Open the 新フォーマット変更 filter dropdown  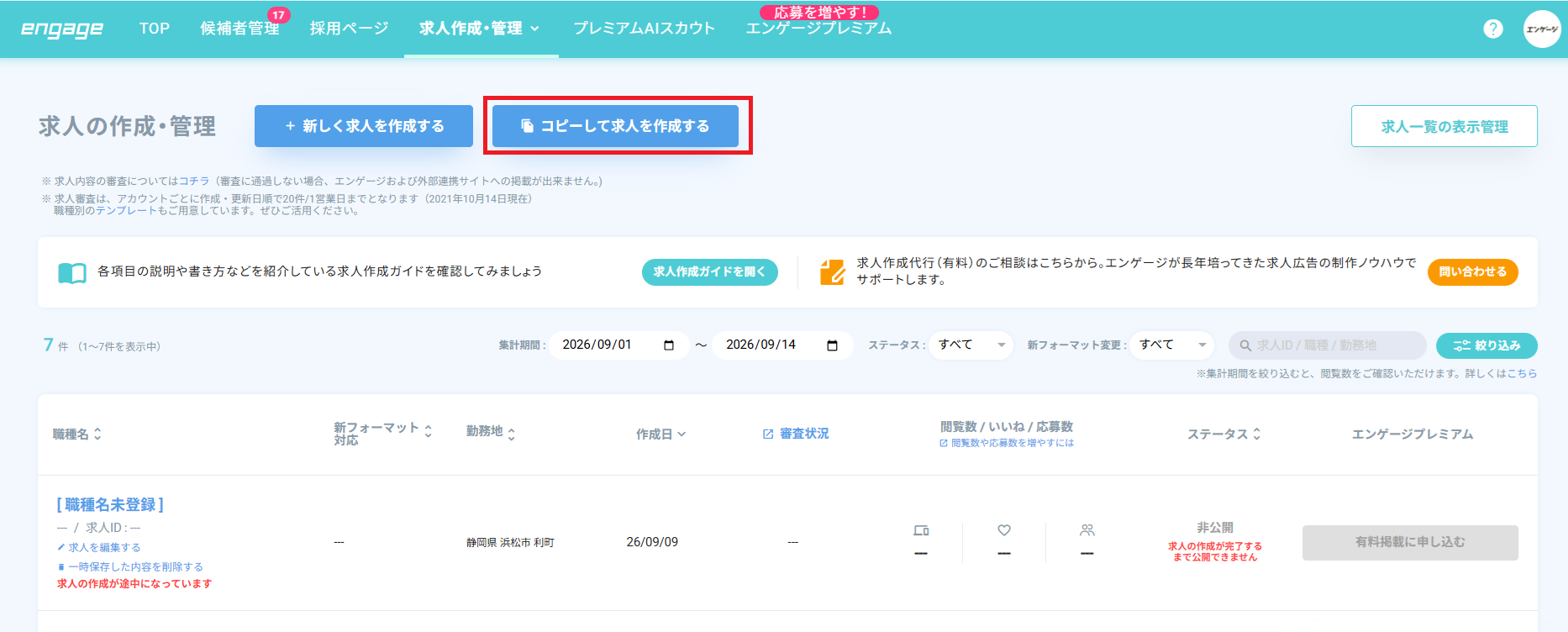point(1171,345)
